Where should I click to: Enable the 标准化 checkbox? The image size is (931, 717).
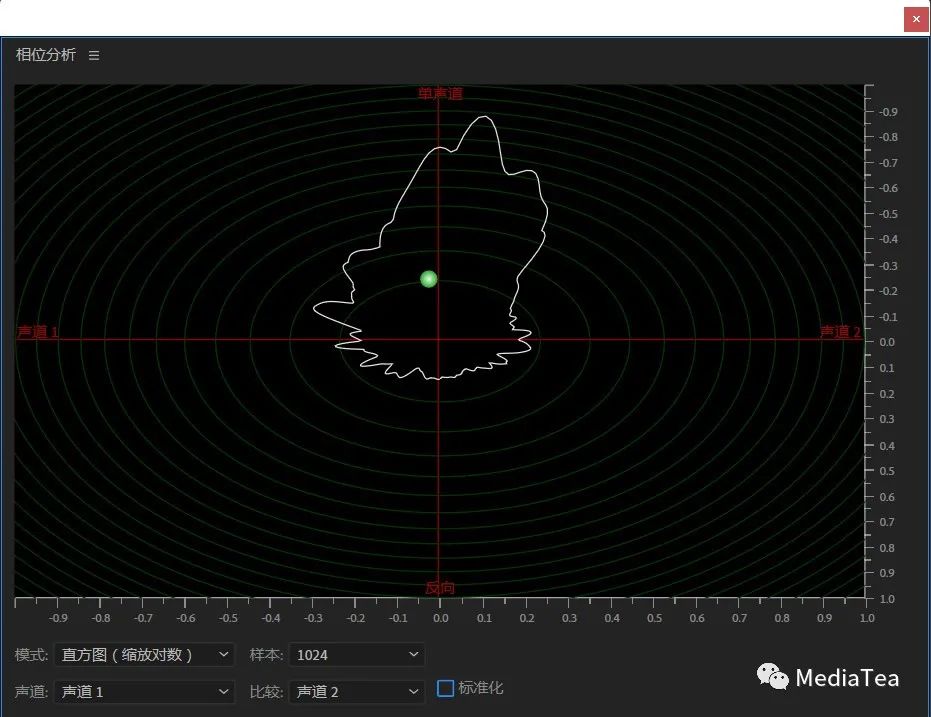pyautogui.click(x=445, y=688)
